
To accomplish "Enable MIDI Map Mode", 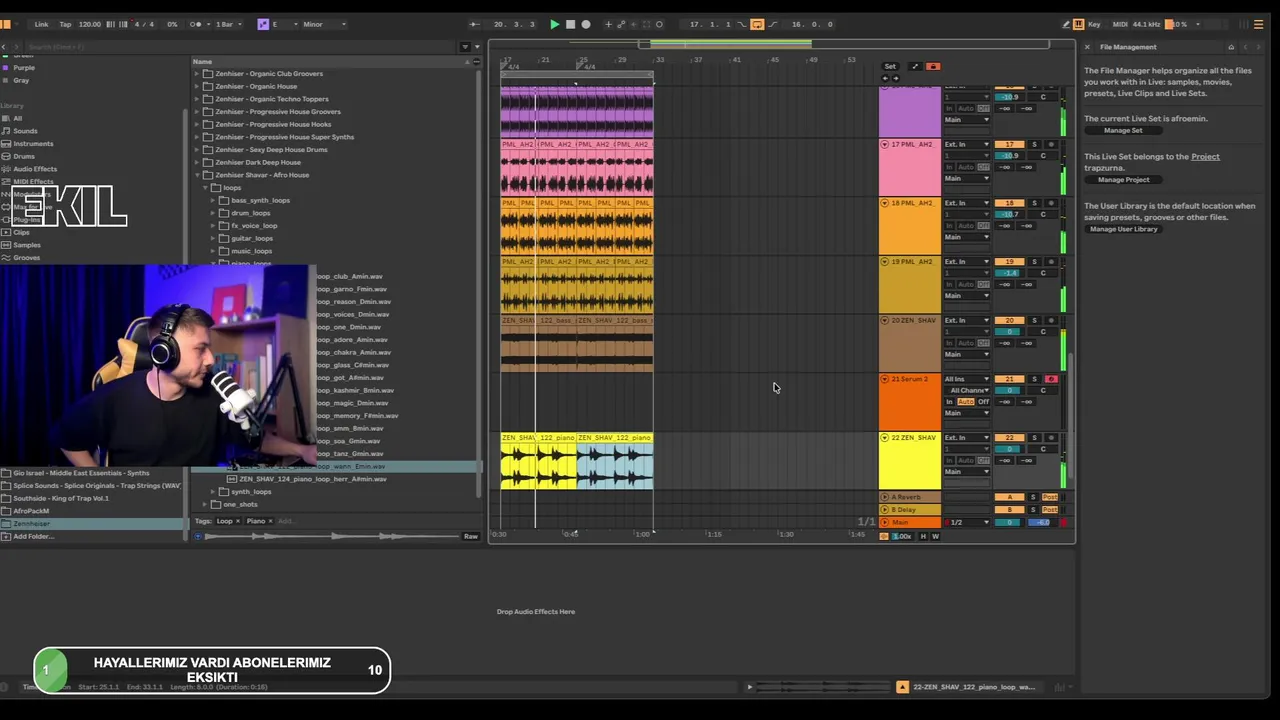I will point(1120,24).
